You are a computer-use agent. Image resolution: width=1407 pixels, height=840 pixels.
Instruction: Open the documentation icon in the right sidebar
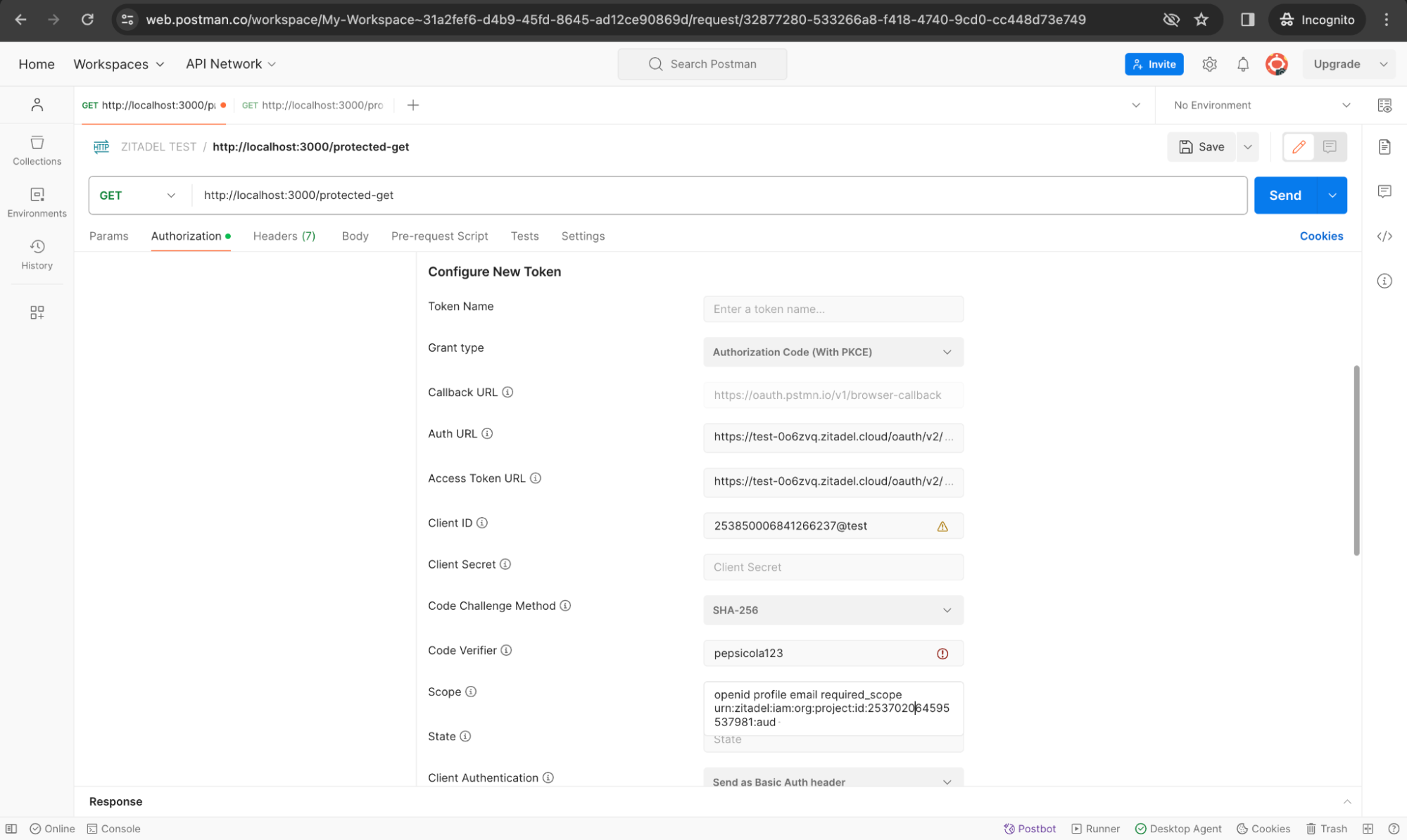point(1384,146)
